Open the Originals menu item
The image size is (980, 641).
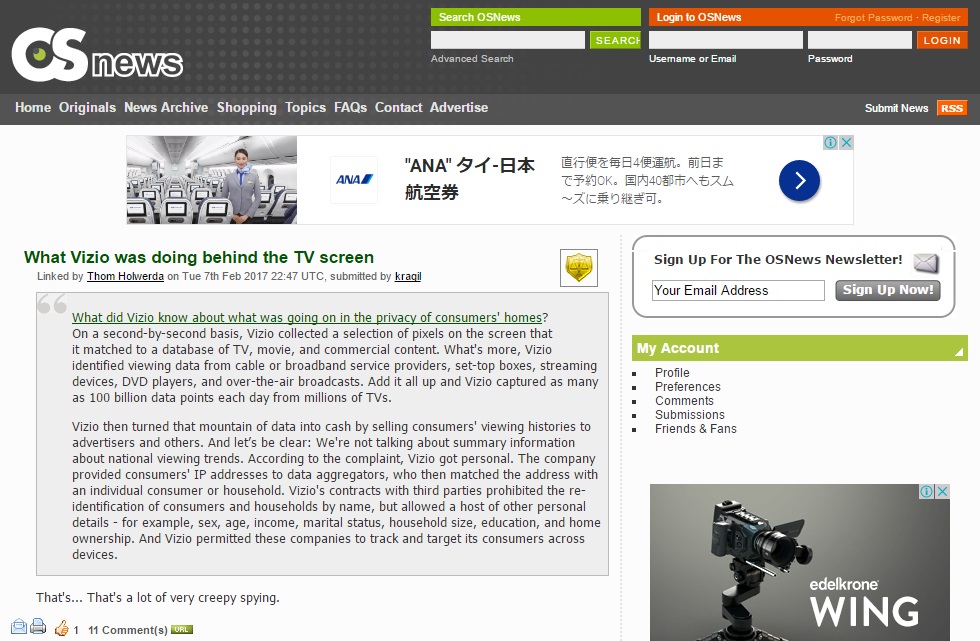tap(88, 107)
